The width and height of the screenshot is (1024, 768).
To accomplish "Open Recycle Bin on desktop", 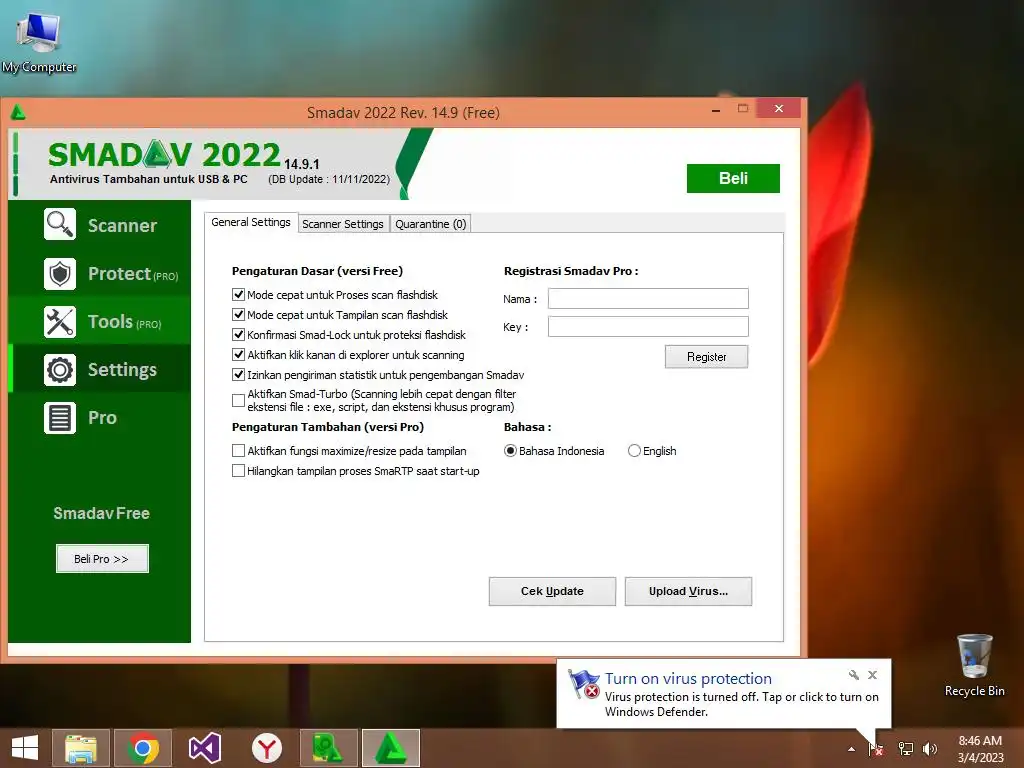I will (974, 665).
